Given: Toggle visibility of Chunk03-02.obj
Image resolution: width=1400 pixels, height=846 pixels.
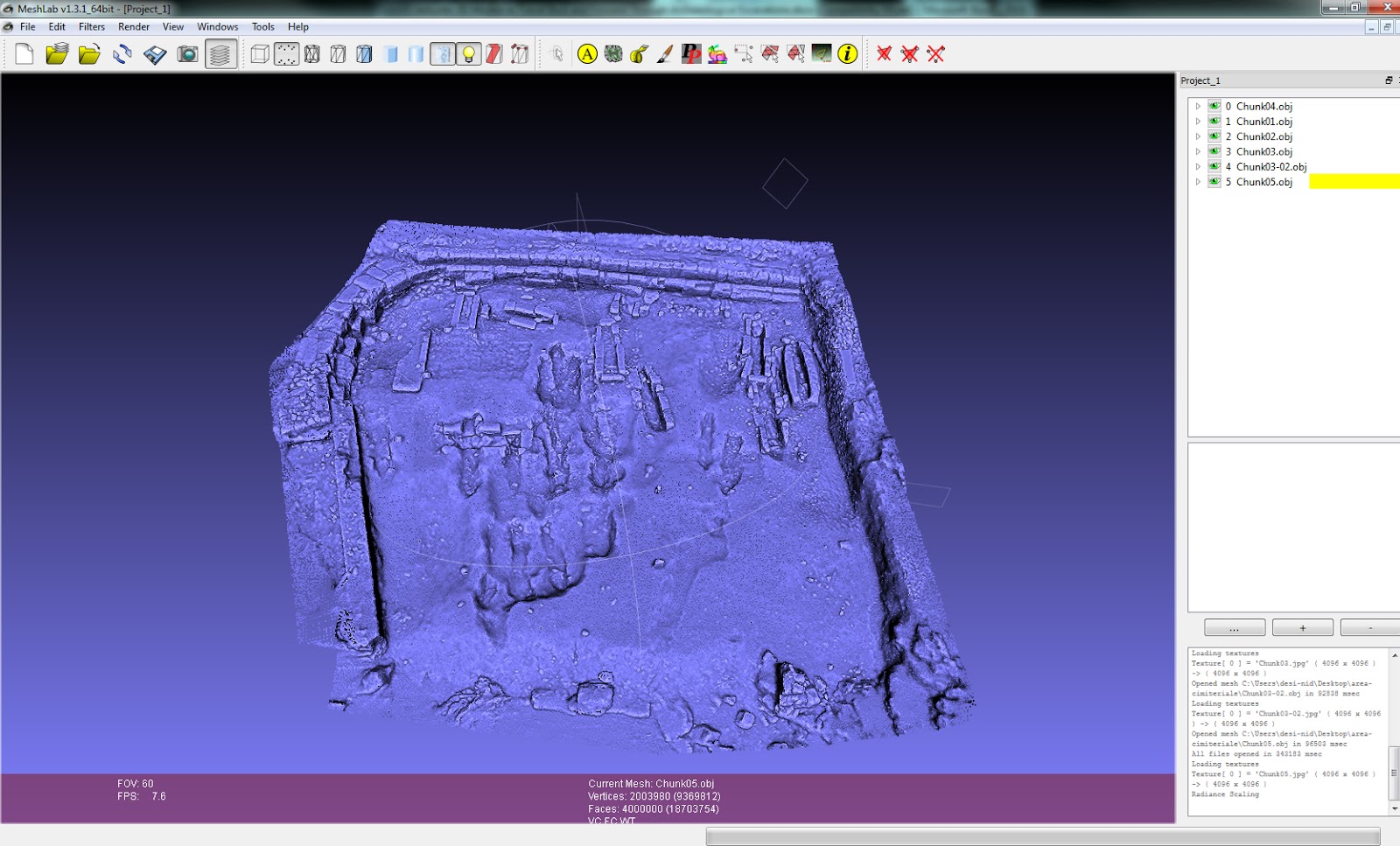Looking at the screenshot, I should point(1214,166).
